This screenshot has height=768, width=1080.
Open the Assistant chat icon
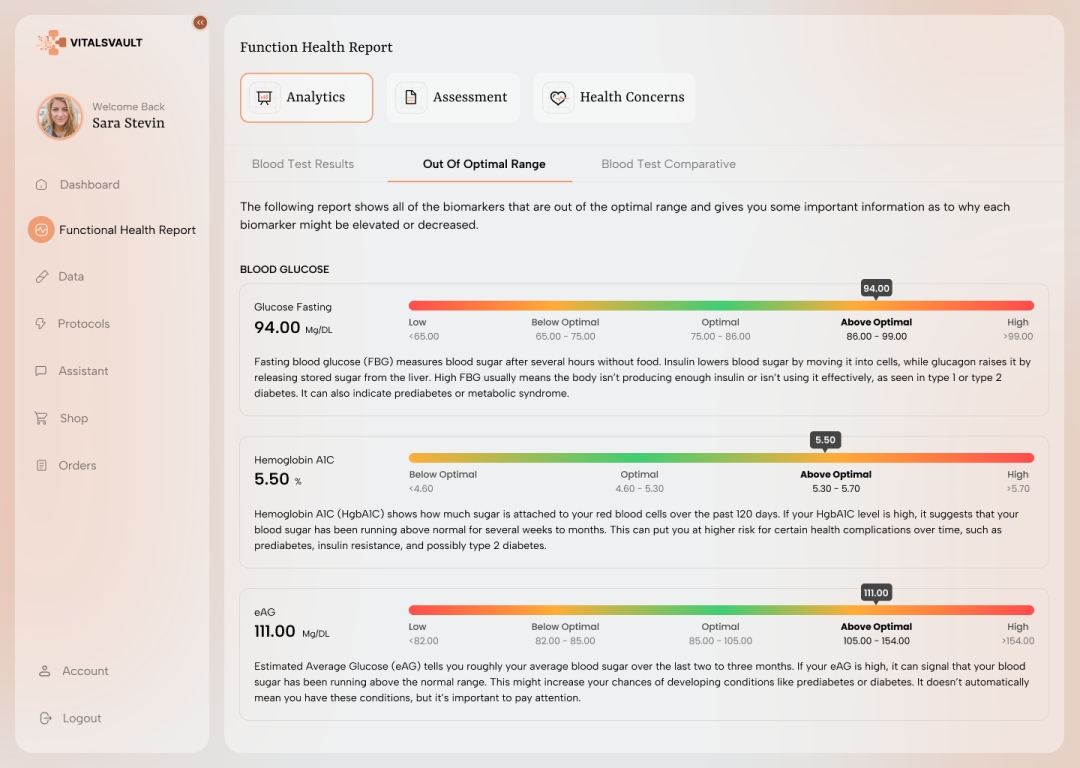pos(41,371)
